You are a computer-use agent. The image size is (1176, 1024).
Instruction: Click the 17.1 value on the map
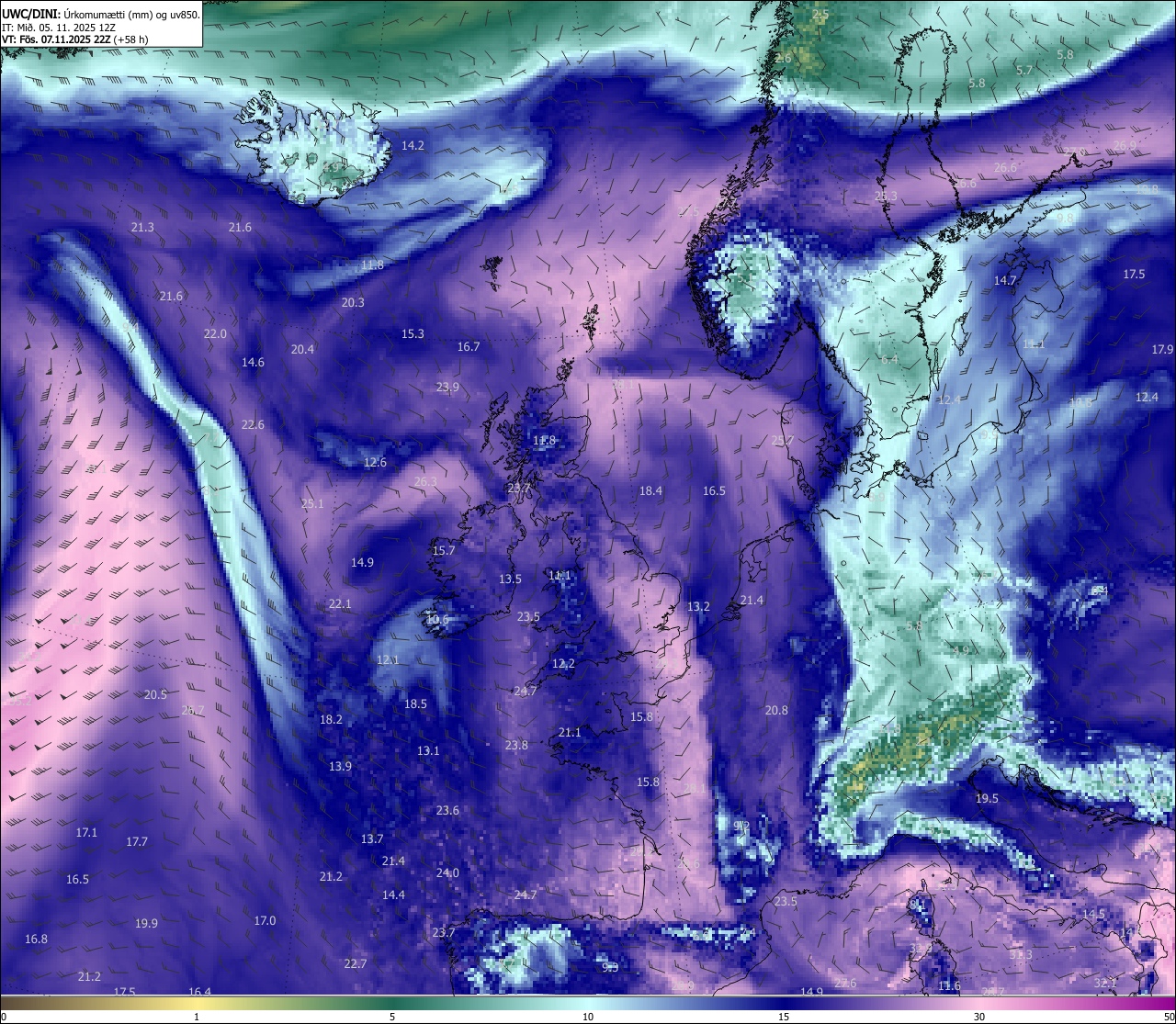(86, 832)
